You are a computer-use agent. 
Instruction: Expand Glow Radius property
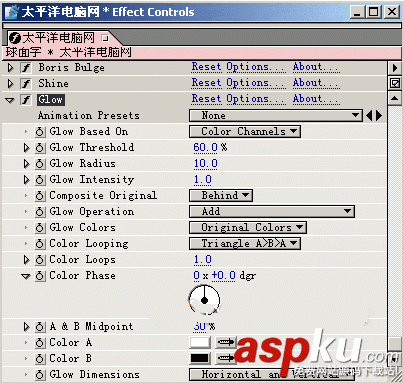[26, 164]
